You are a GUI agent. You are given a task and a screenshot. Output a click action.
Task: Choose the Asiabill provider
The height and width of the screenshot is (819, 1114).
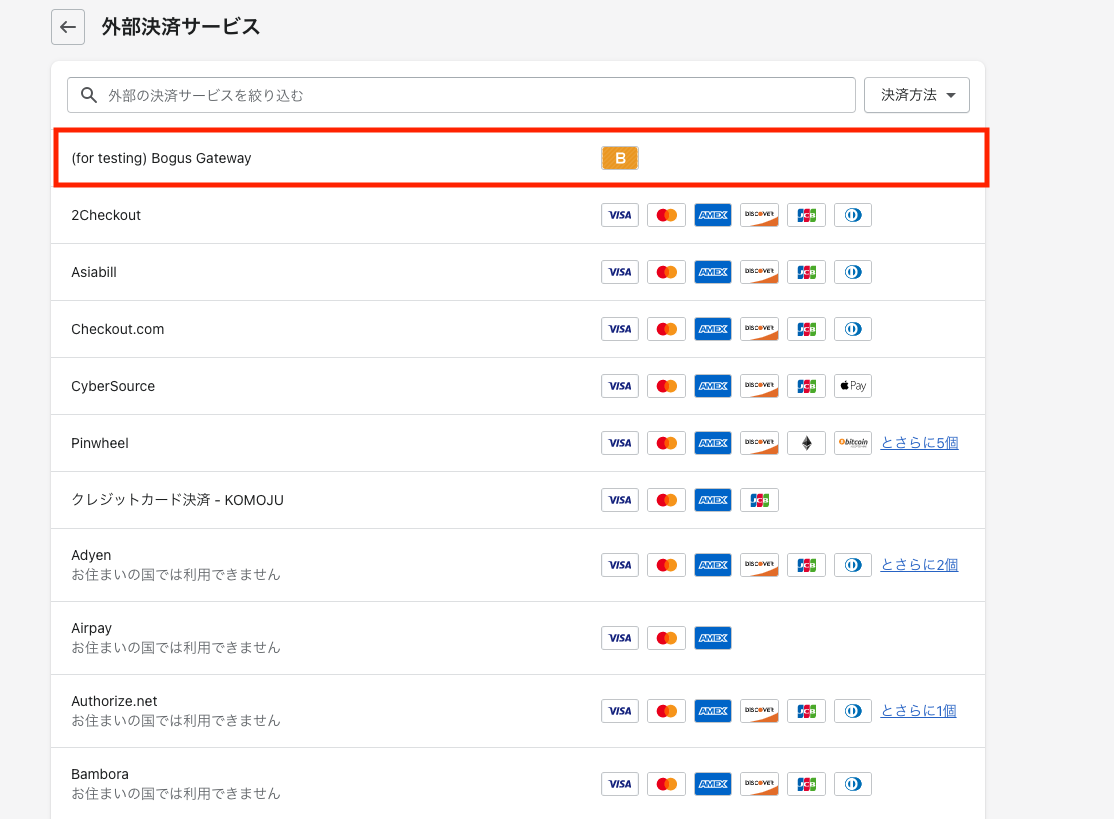[518, 272]
